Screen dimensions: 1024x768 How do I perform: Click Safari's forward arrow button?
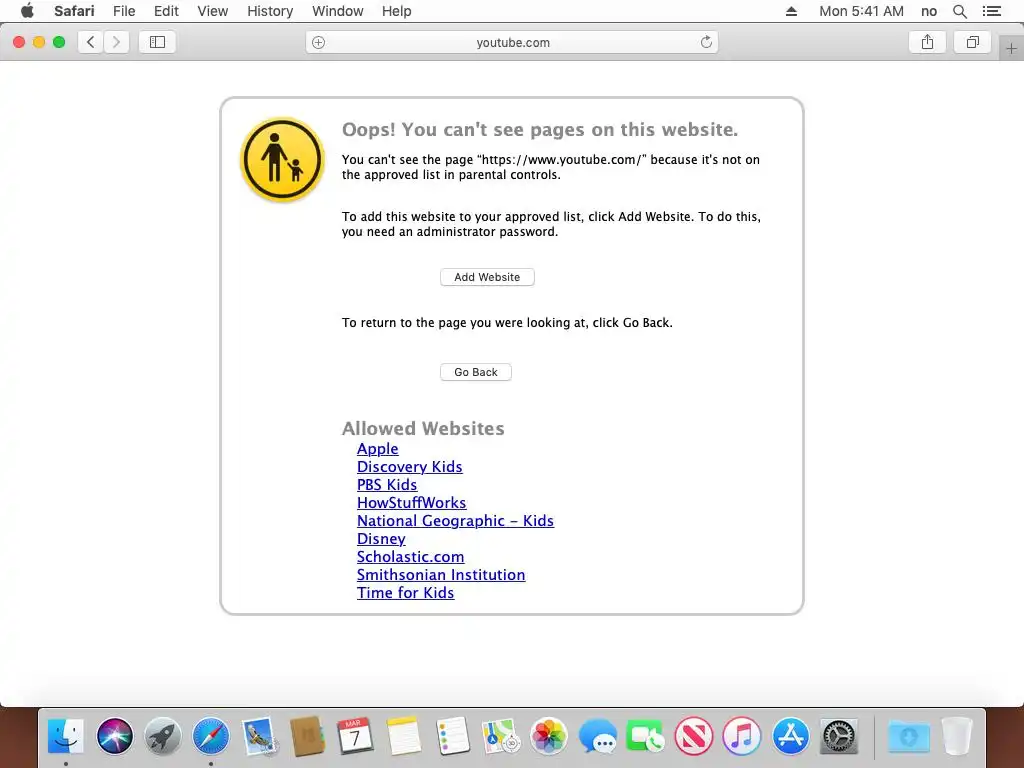tap(116, 42)
